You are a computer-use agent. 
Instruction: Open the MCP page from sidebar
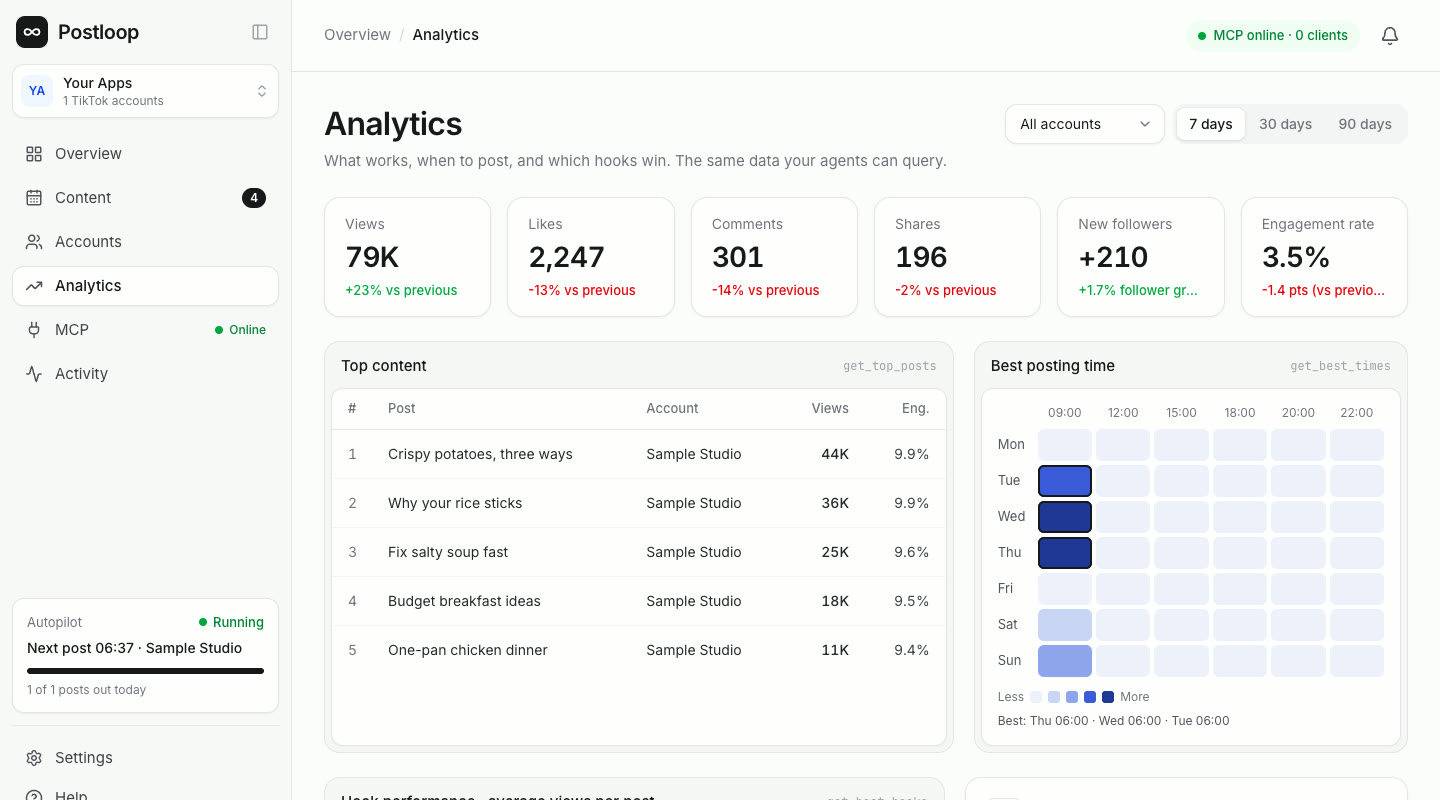145,329
